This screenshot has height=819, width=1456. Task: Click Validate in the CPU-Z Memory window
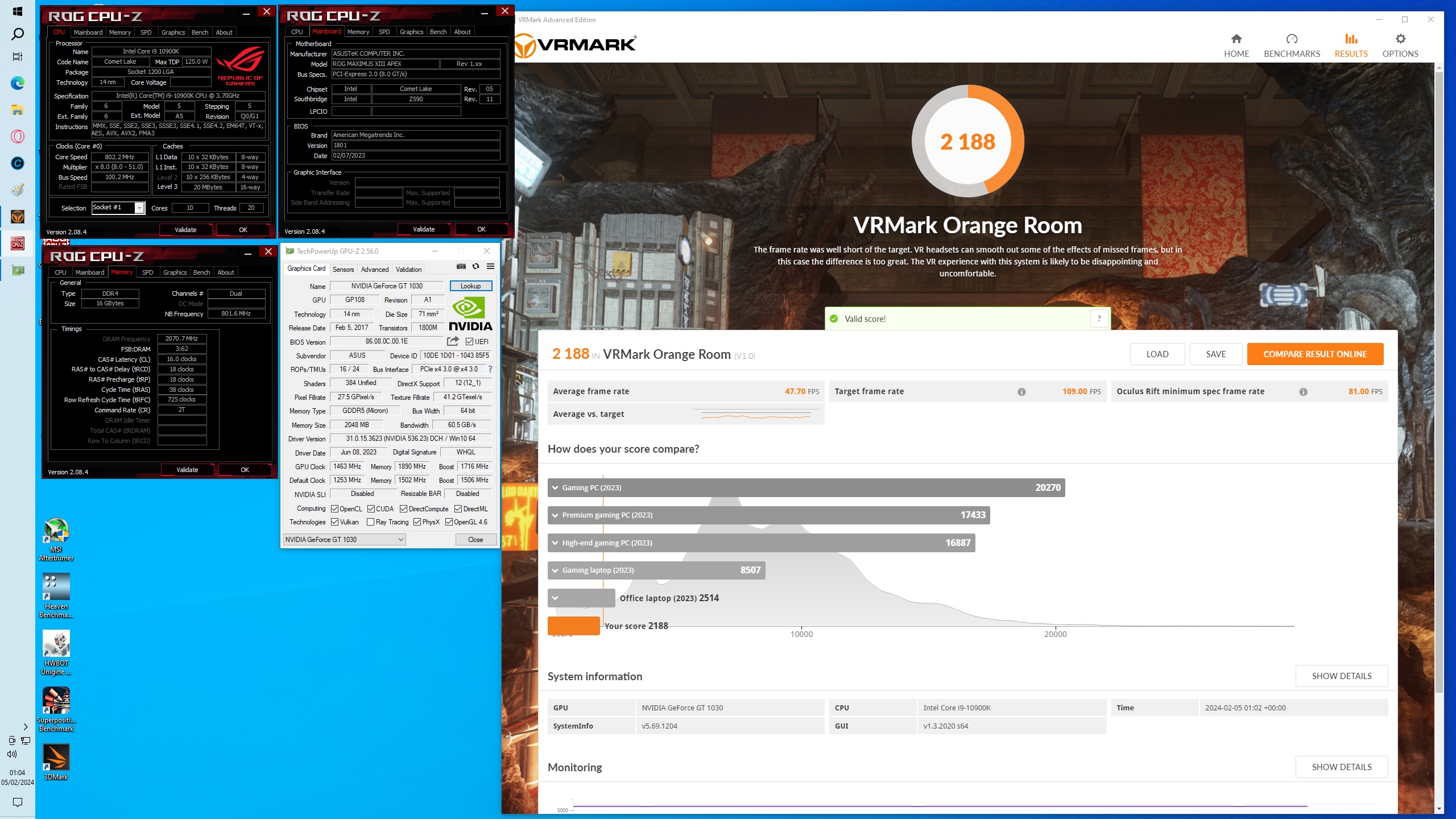point(187,470)
